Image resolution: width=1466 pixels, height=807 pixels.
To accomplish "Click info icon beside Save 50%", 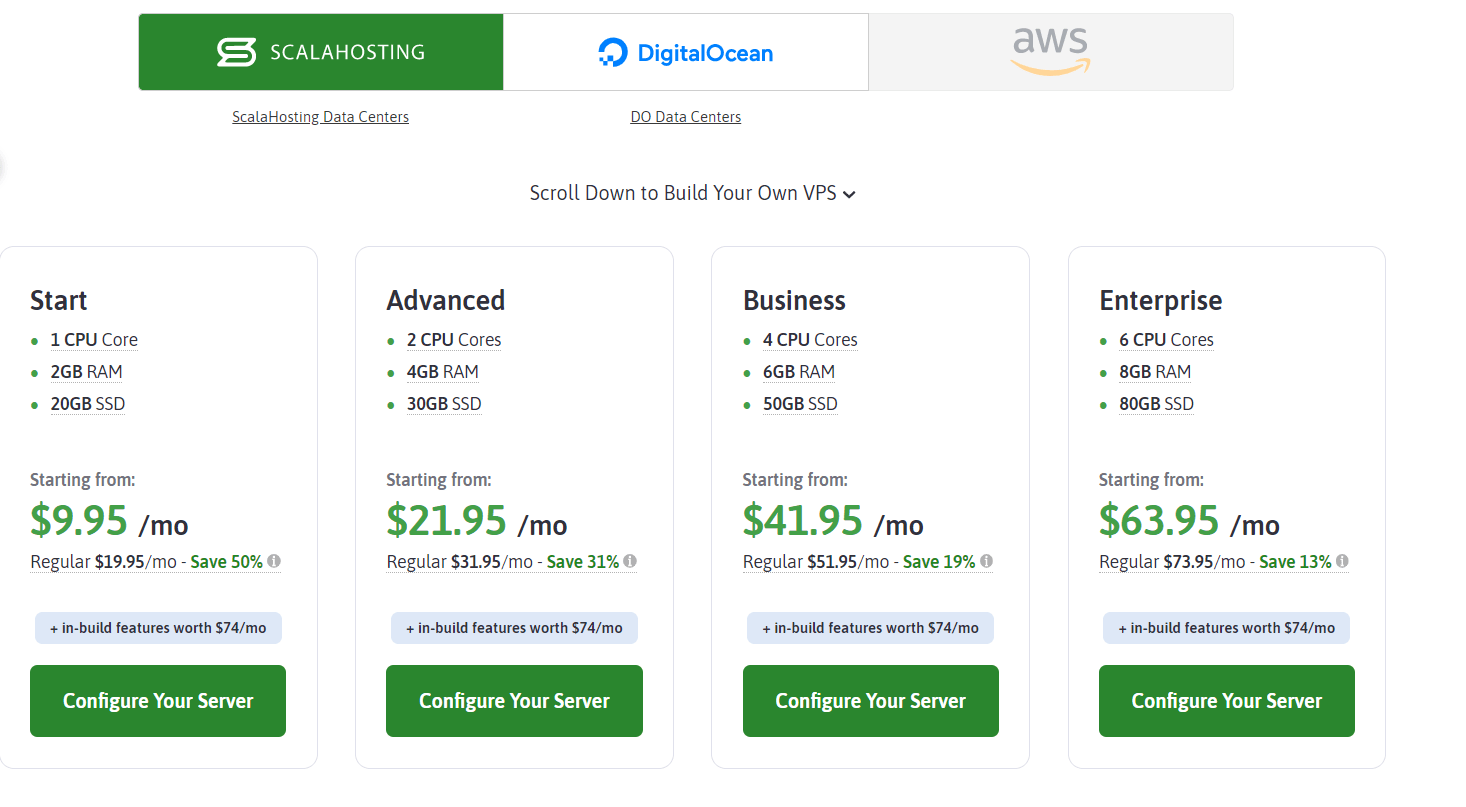I will (x=274, y=561).
